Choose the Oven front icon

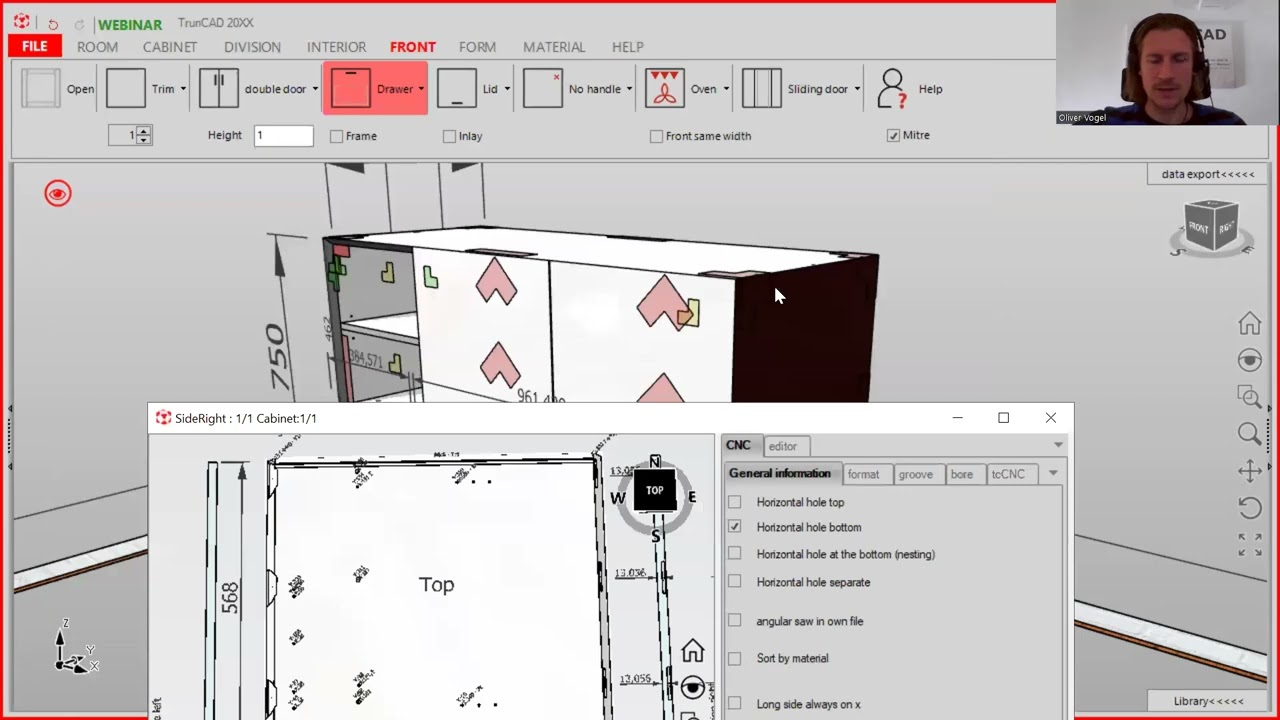click(x=665, y=89)
